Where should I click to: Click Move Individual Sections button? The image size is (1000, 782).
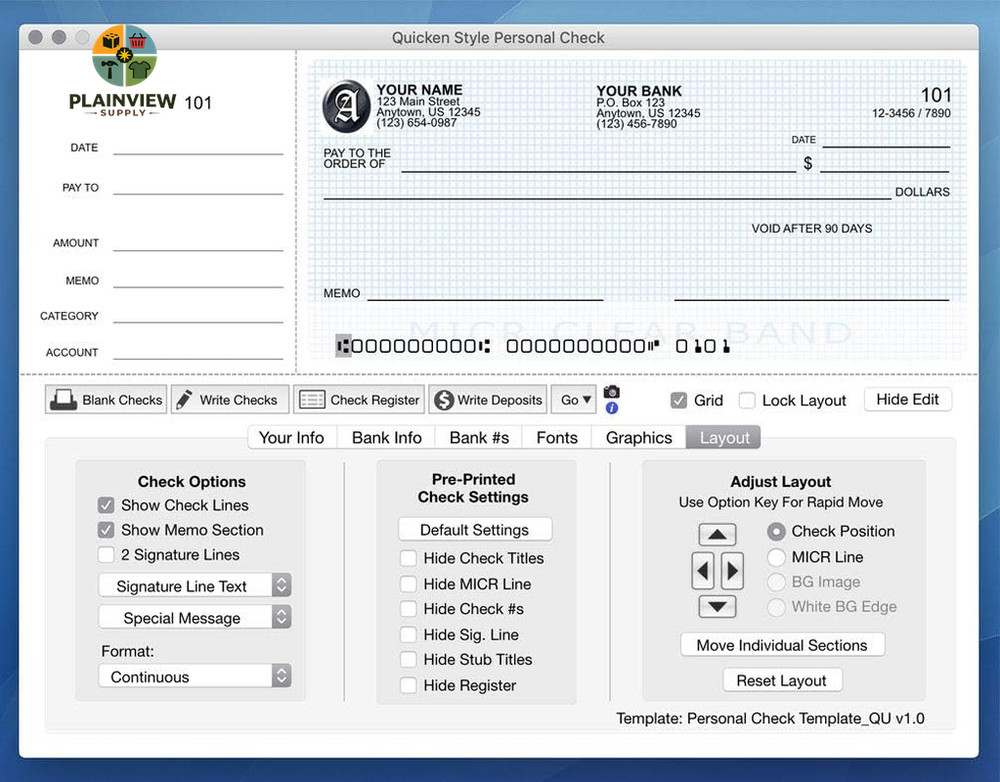(x=782, y=645)
